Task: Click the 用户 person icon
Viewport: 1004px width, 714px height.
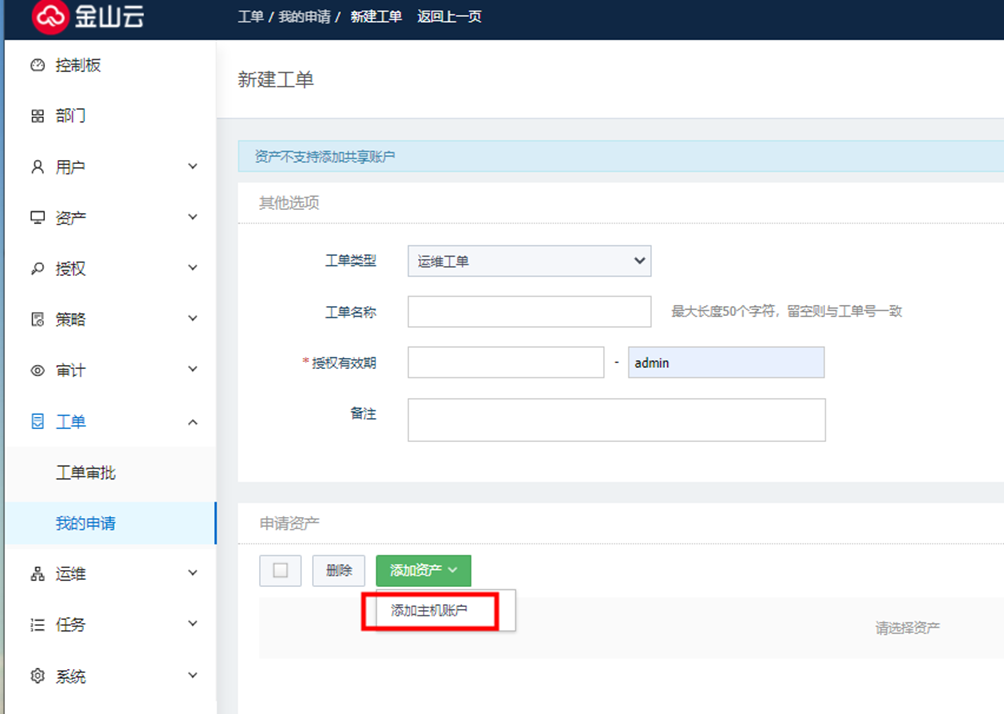Action: (38, 167)
